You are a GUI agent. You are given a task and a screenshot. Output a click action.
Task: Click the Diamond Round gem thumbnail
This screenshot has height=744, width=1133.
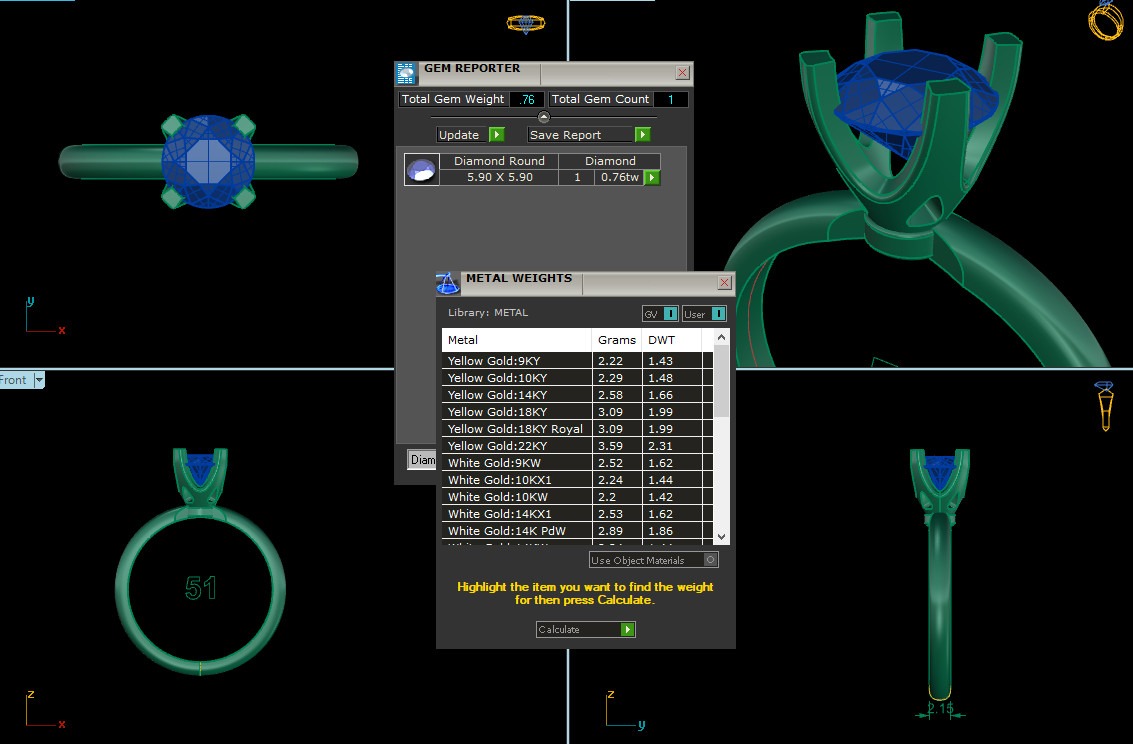pyautogui.click(x=421, y=170)
